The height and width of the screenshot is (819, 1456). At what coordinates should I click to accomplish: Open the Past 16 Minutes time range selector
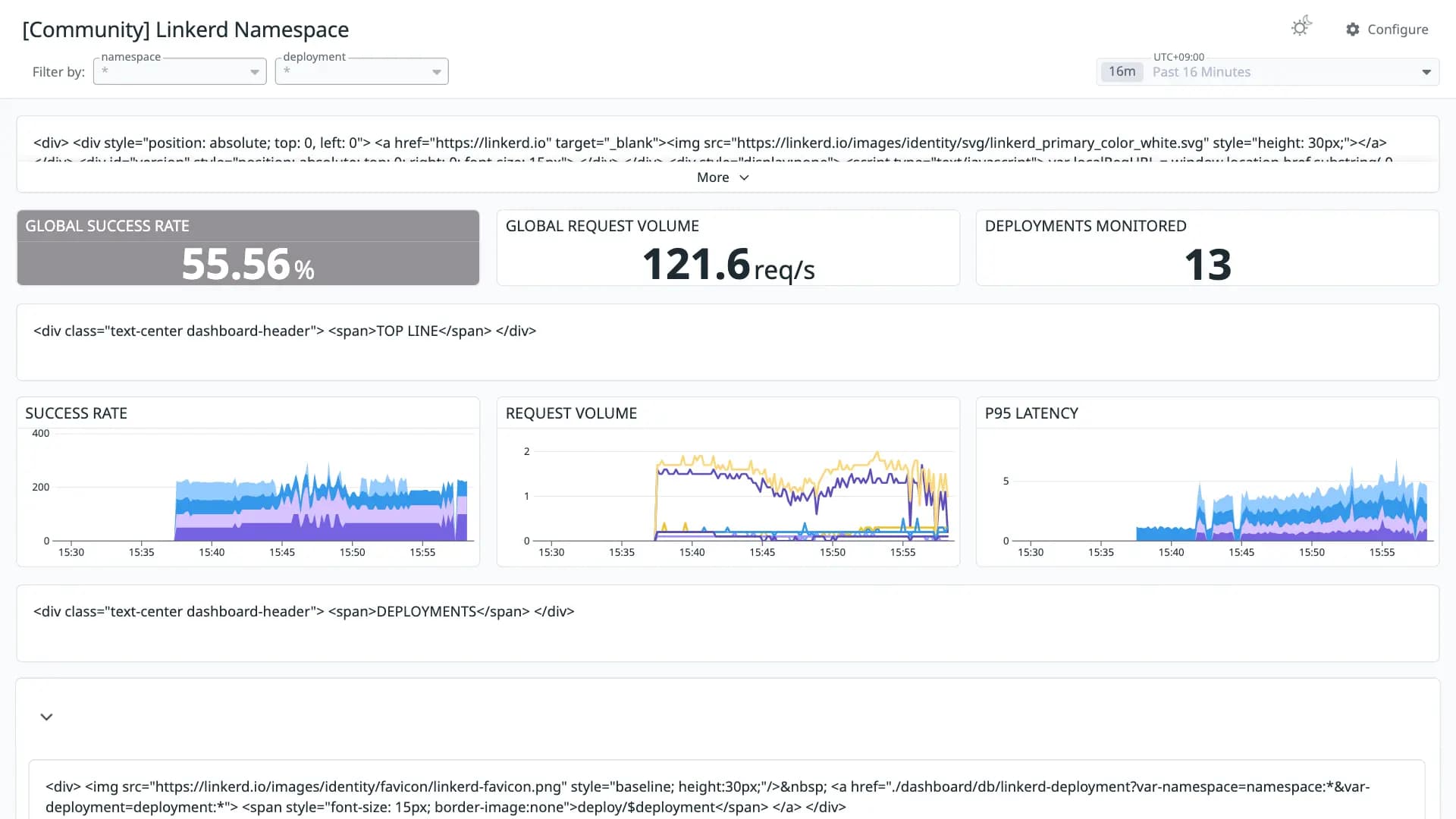click(1268, 72)
